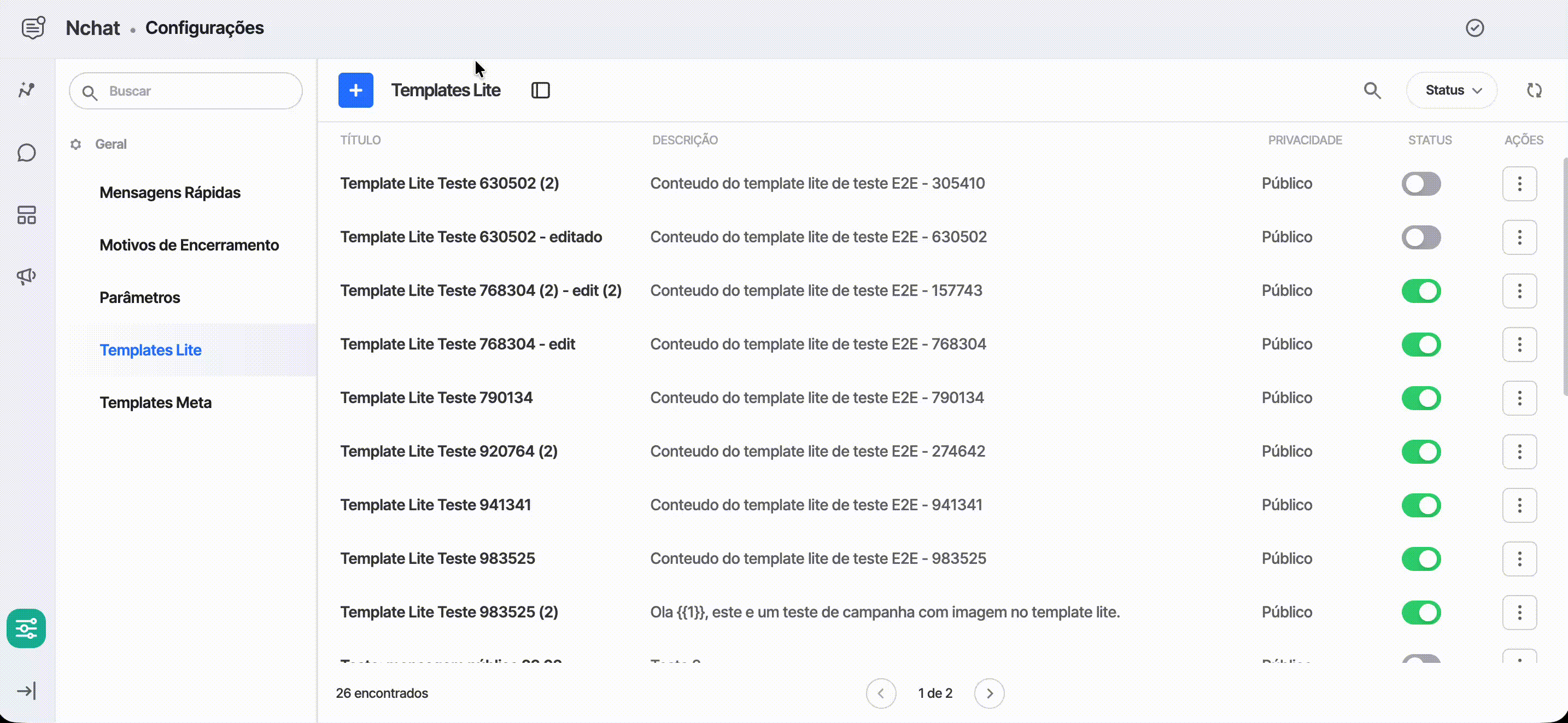
Task: Click Público in Template Lite Teste 983525 row
Action: pos(1287,558)
